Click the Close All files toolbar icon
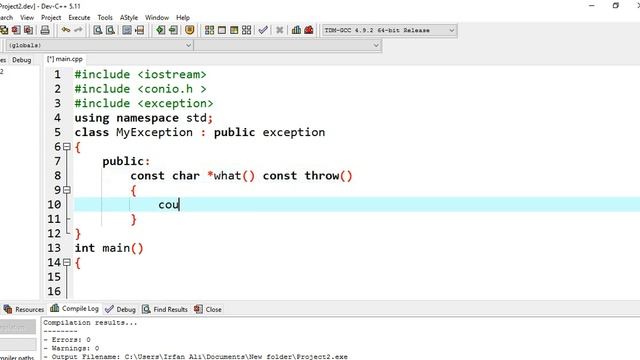This screenshot has width=640, height=360. [28, 30]
